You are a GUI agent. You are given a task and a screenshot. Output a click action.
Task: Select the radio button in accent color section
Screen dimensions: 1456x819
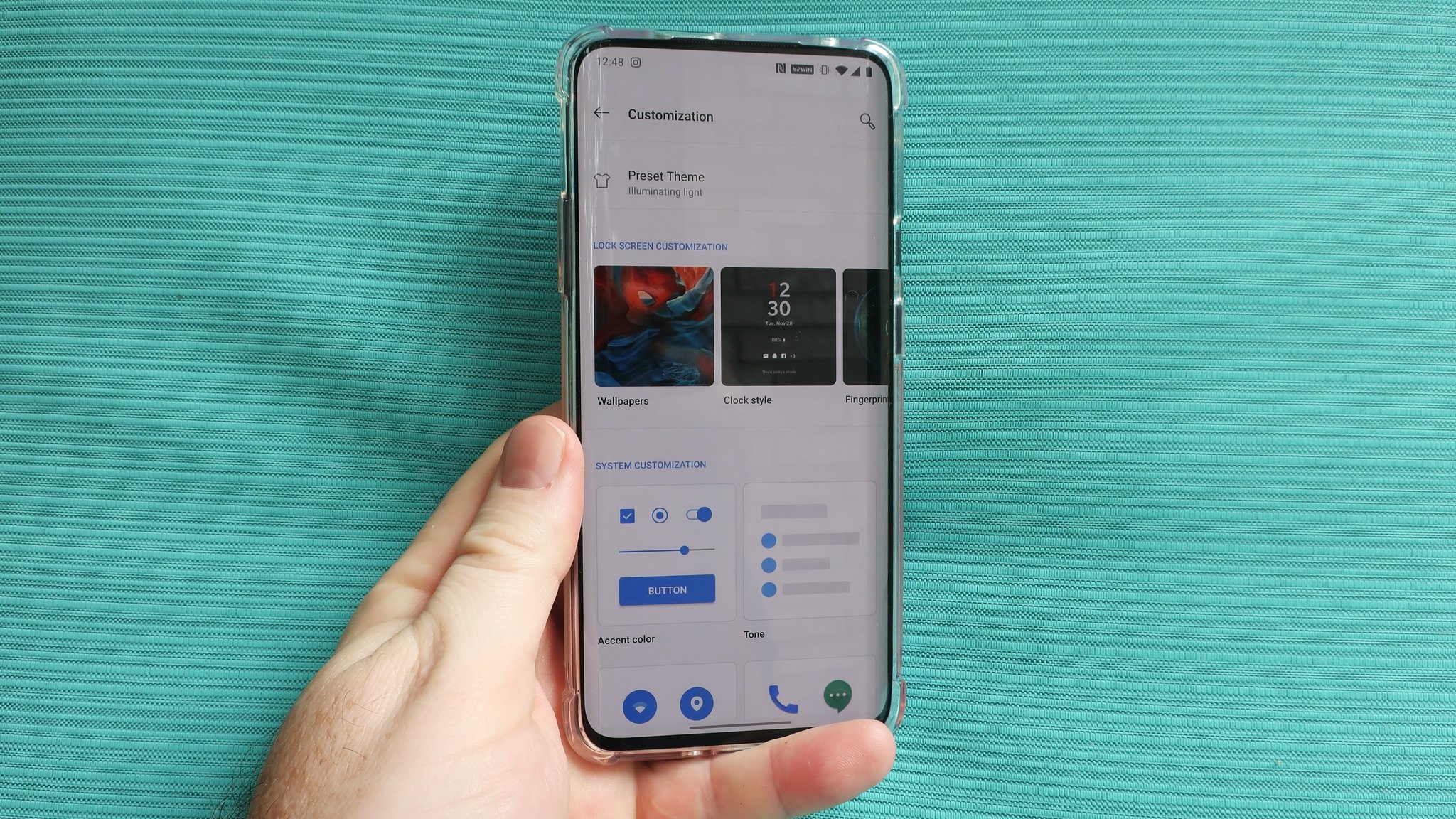[660, 514]
